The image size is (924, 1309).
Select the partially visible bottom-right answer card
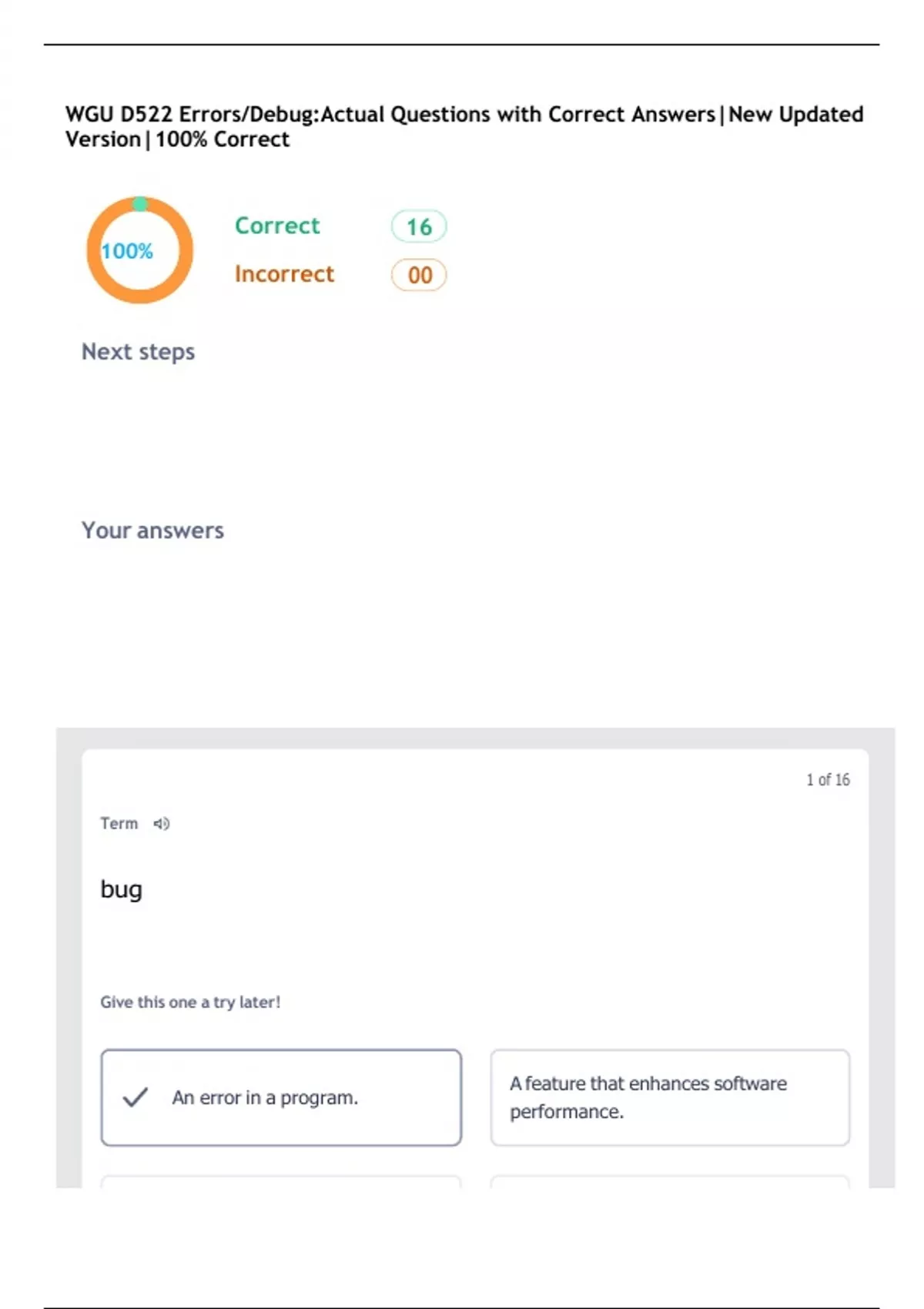(x=670, y=1181)
